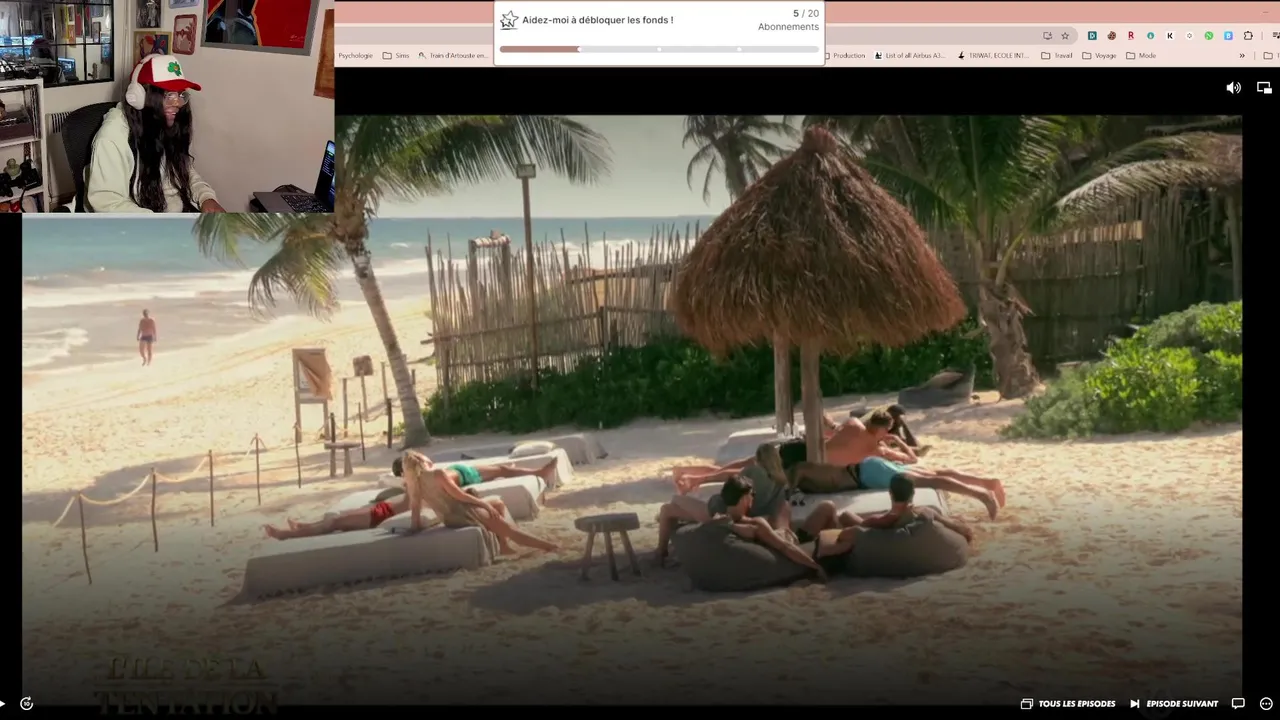Screen dimensions: 1280x720
Task: Open the teal D browser extension
Action: [1092, 35]
